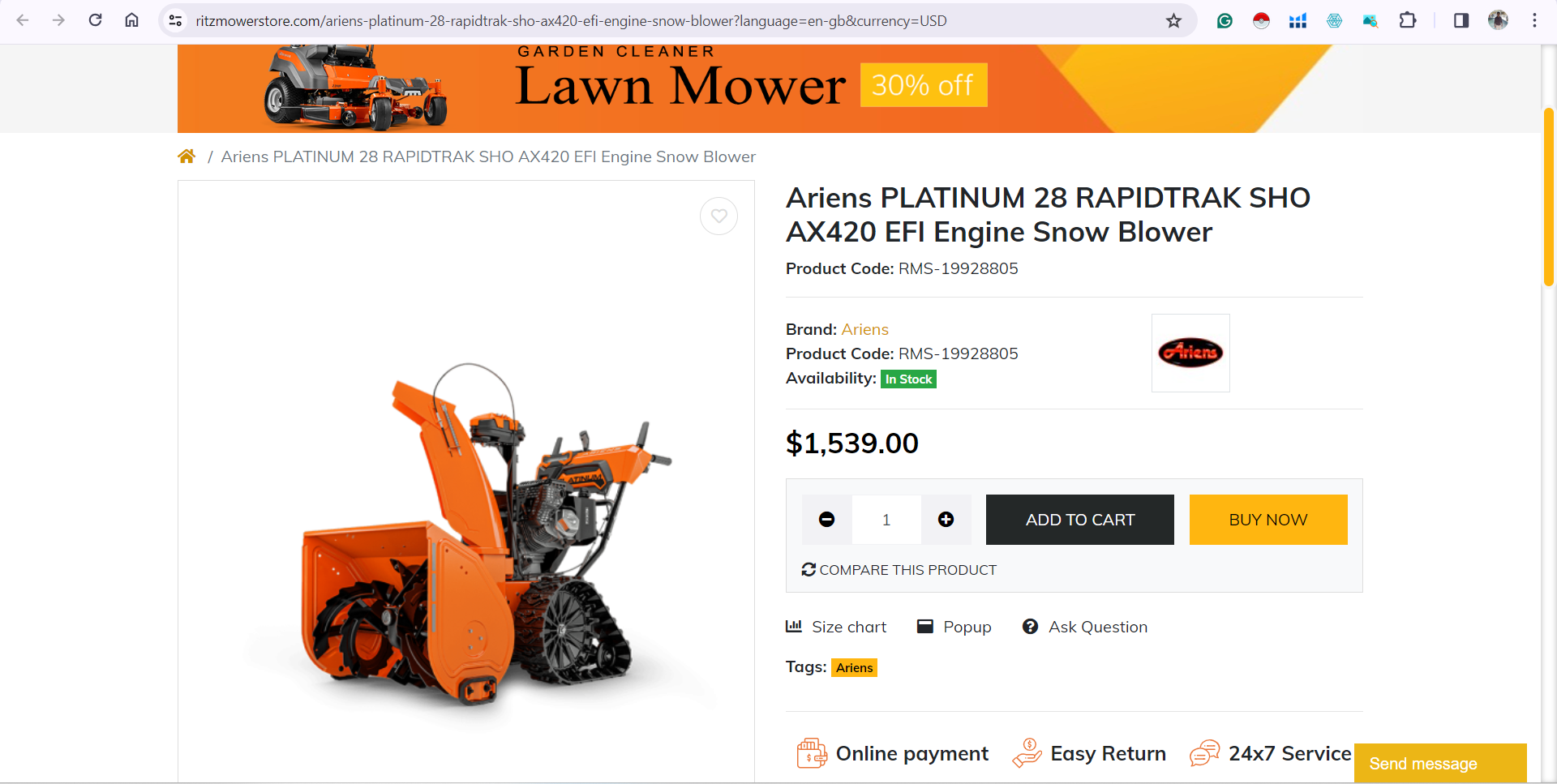The height and width of the screenshot is (784, 1557).
Task: Open browser extensions puzzle icon
Action: 1408,20
